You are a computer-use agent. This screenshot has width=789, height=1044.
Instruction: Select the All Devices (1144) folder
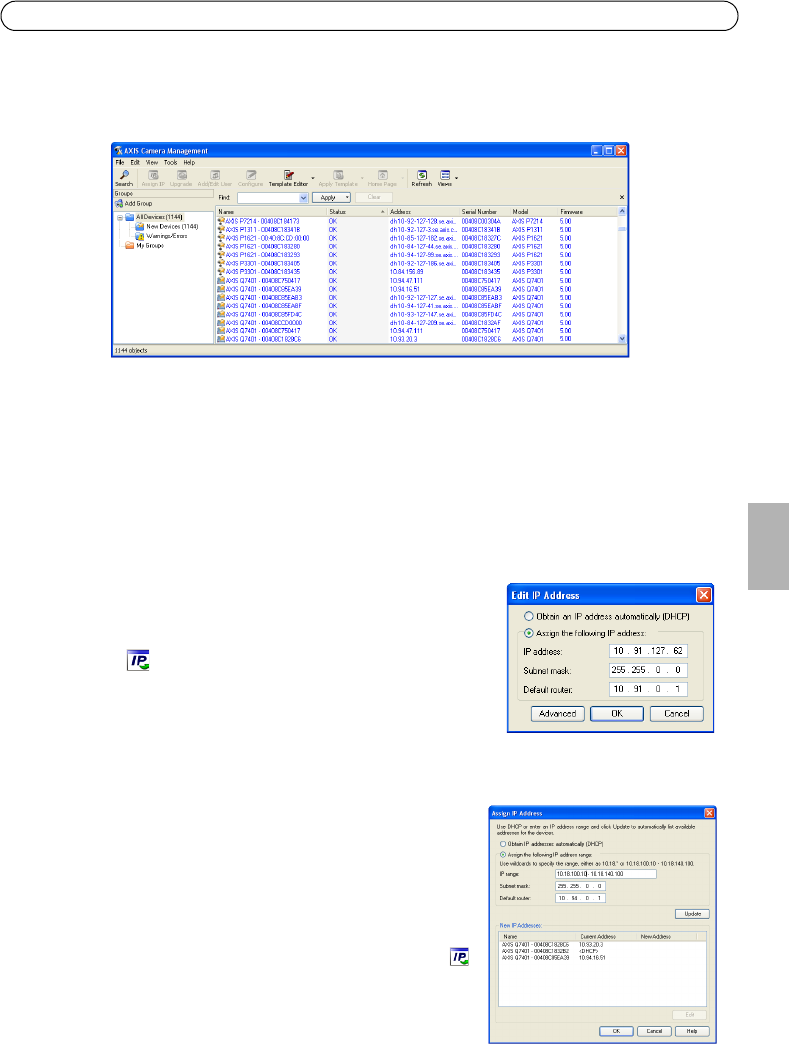(154, 217)
